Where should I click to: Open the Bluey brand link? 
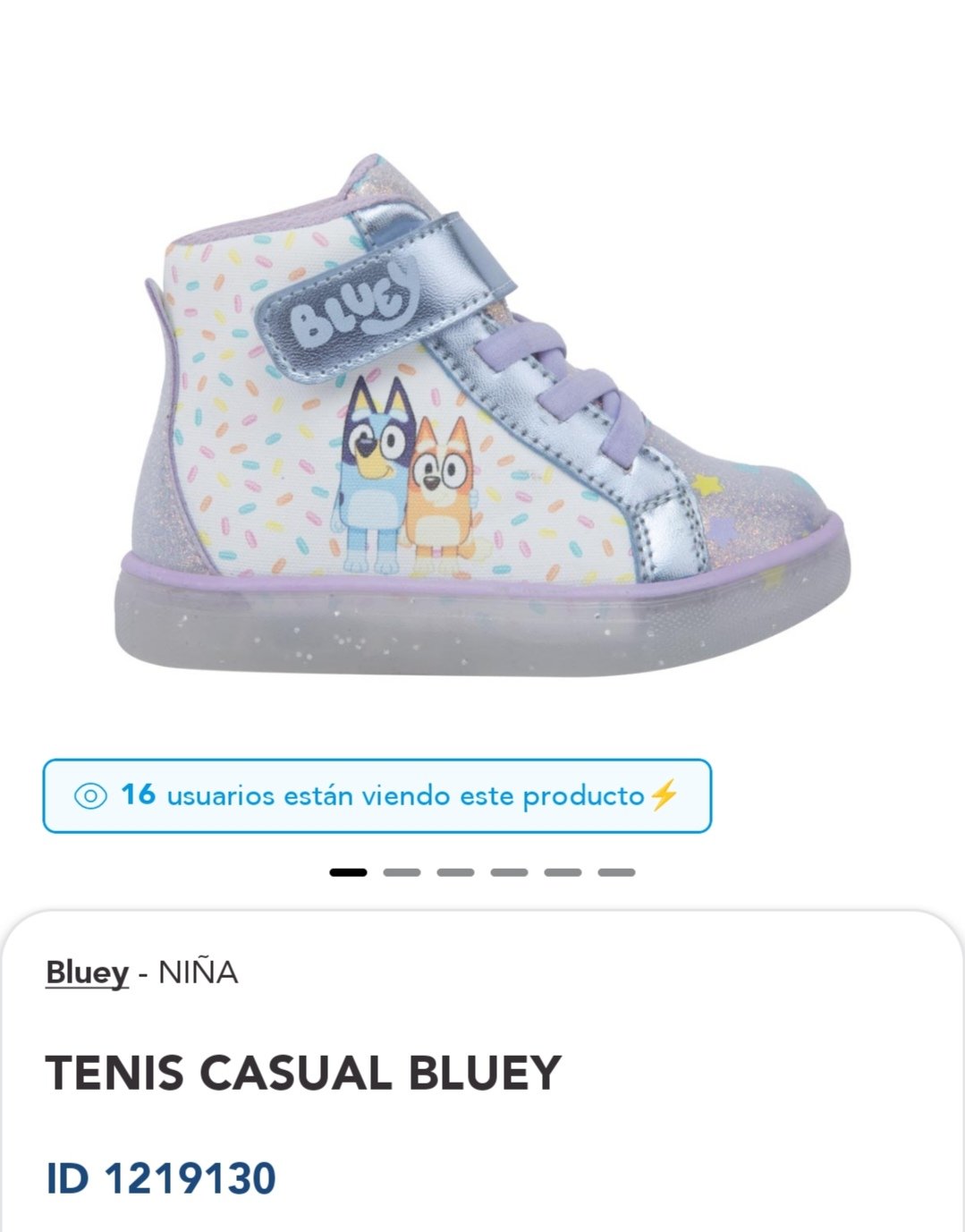point(87,973)
